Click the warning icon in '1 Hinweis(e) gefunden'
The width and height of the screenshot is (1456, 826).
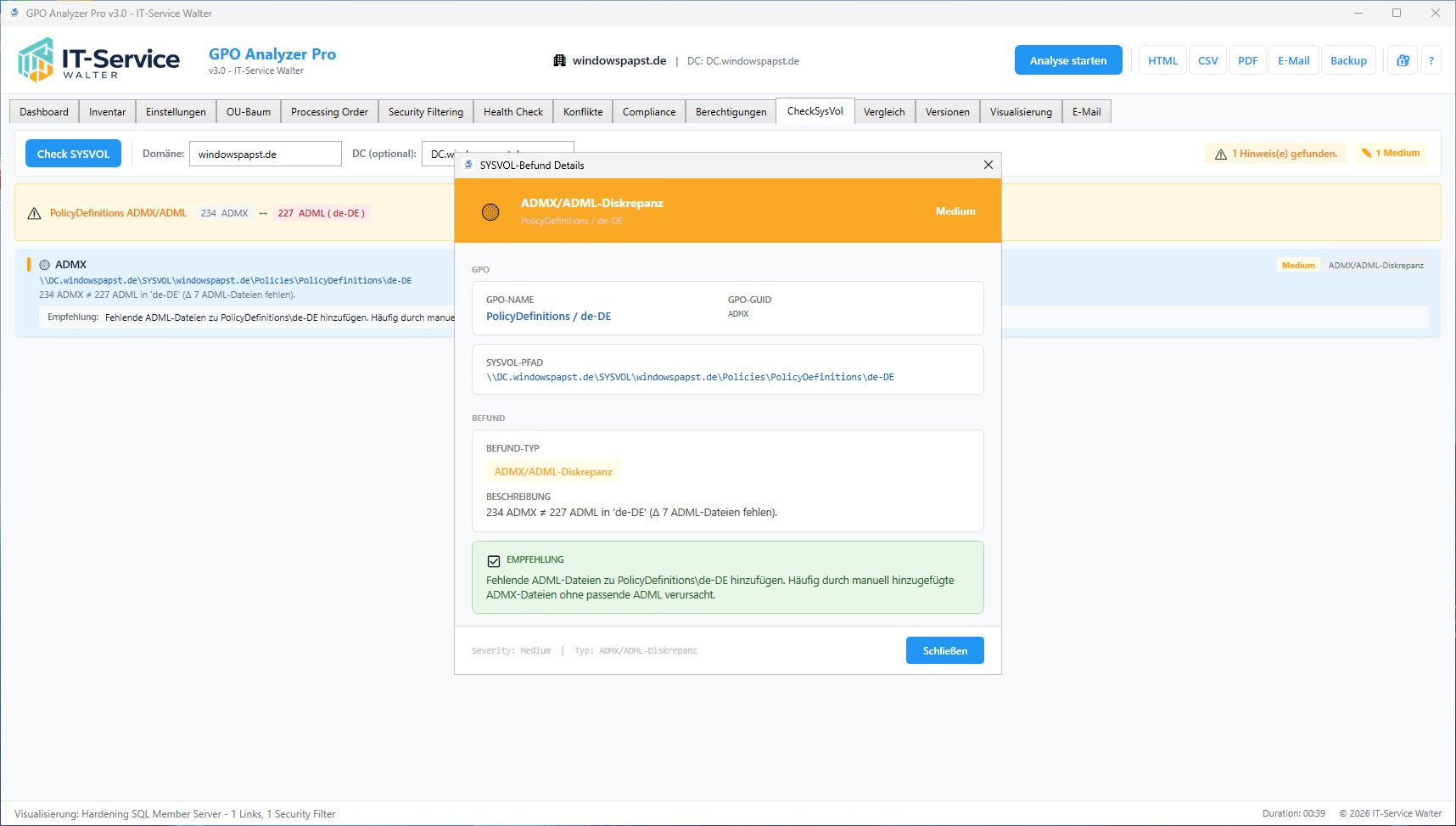[1220, 154]
